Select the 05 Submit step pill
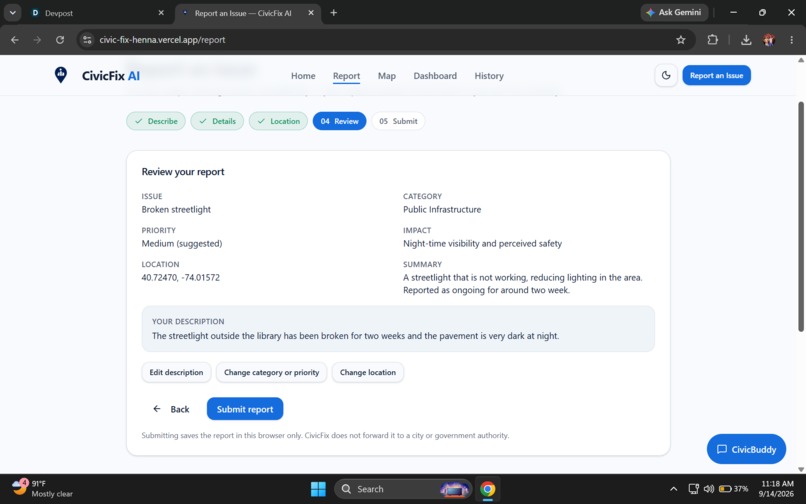This screenshot has height=504, width=806. coord(398,121)
